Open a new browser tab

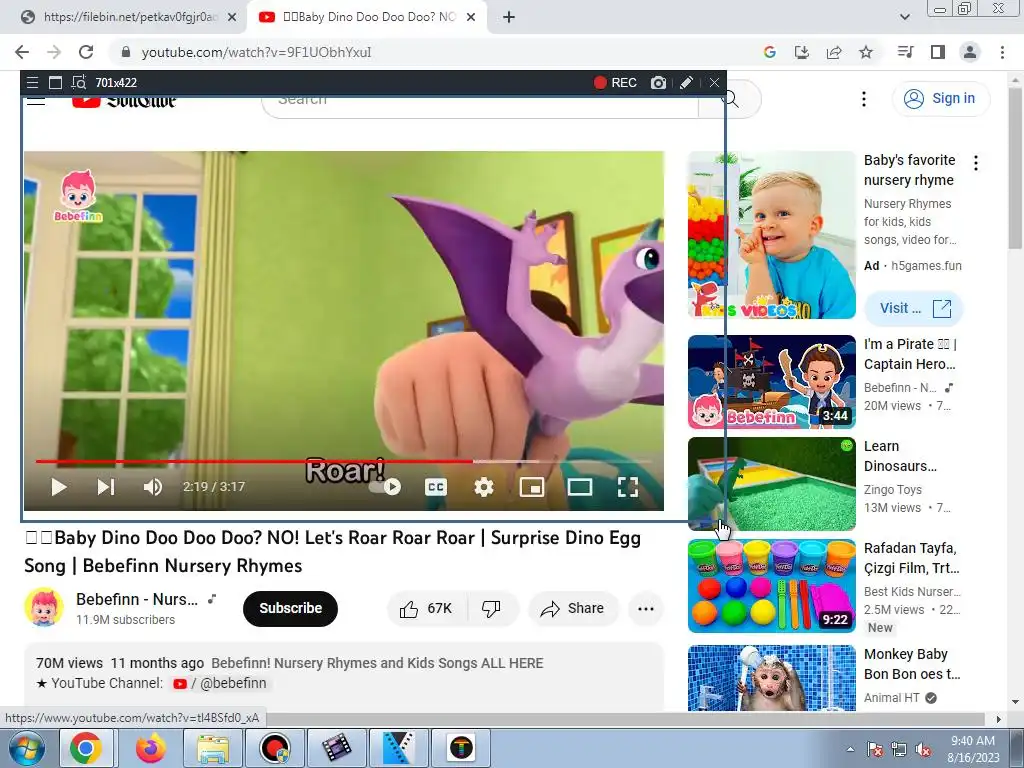(x=509, y=18)
